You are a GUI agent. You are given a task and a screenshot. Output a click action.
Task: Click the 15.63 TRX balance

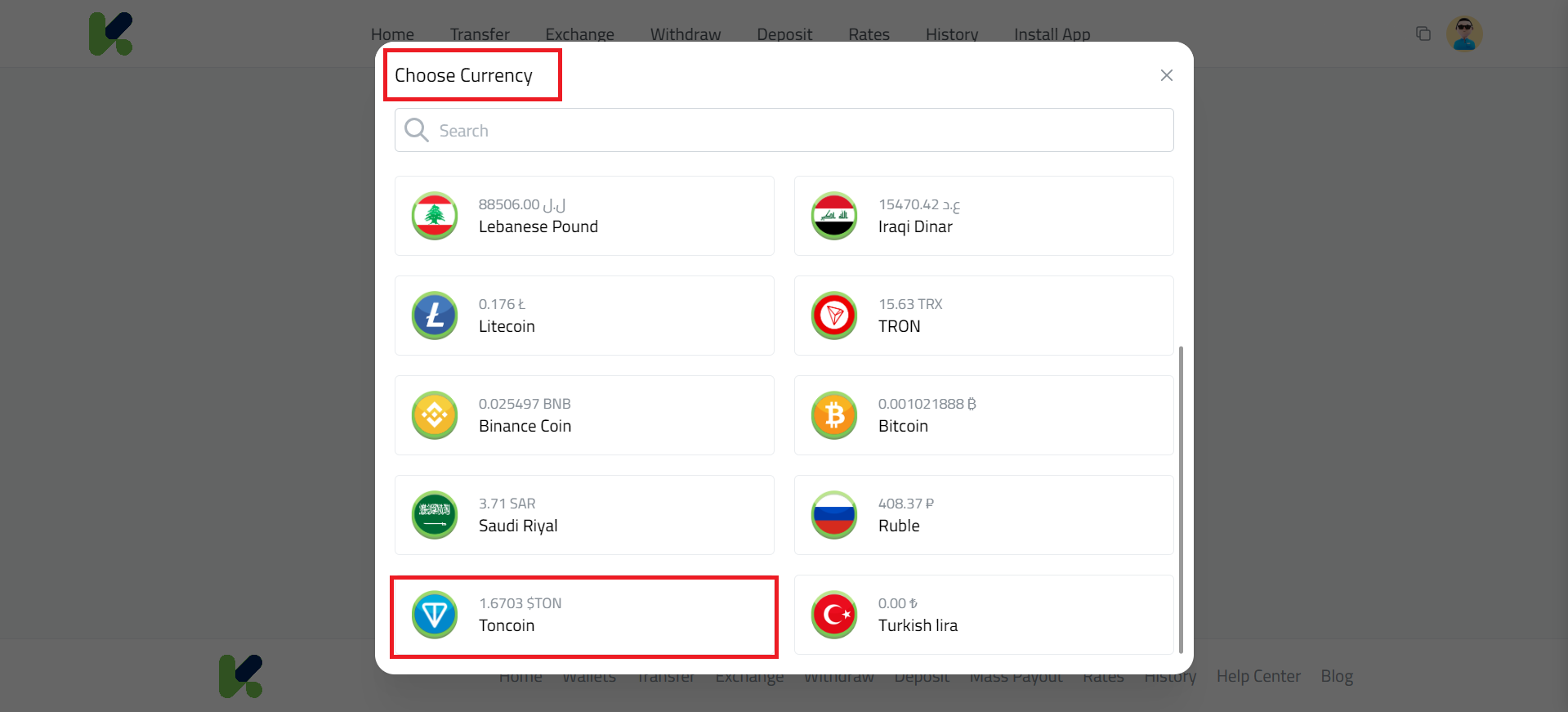(x=910, y=304)
